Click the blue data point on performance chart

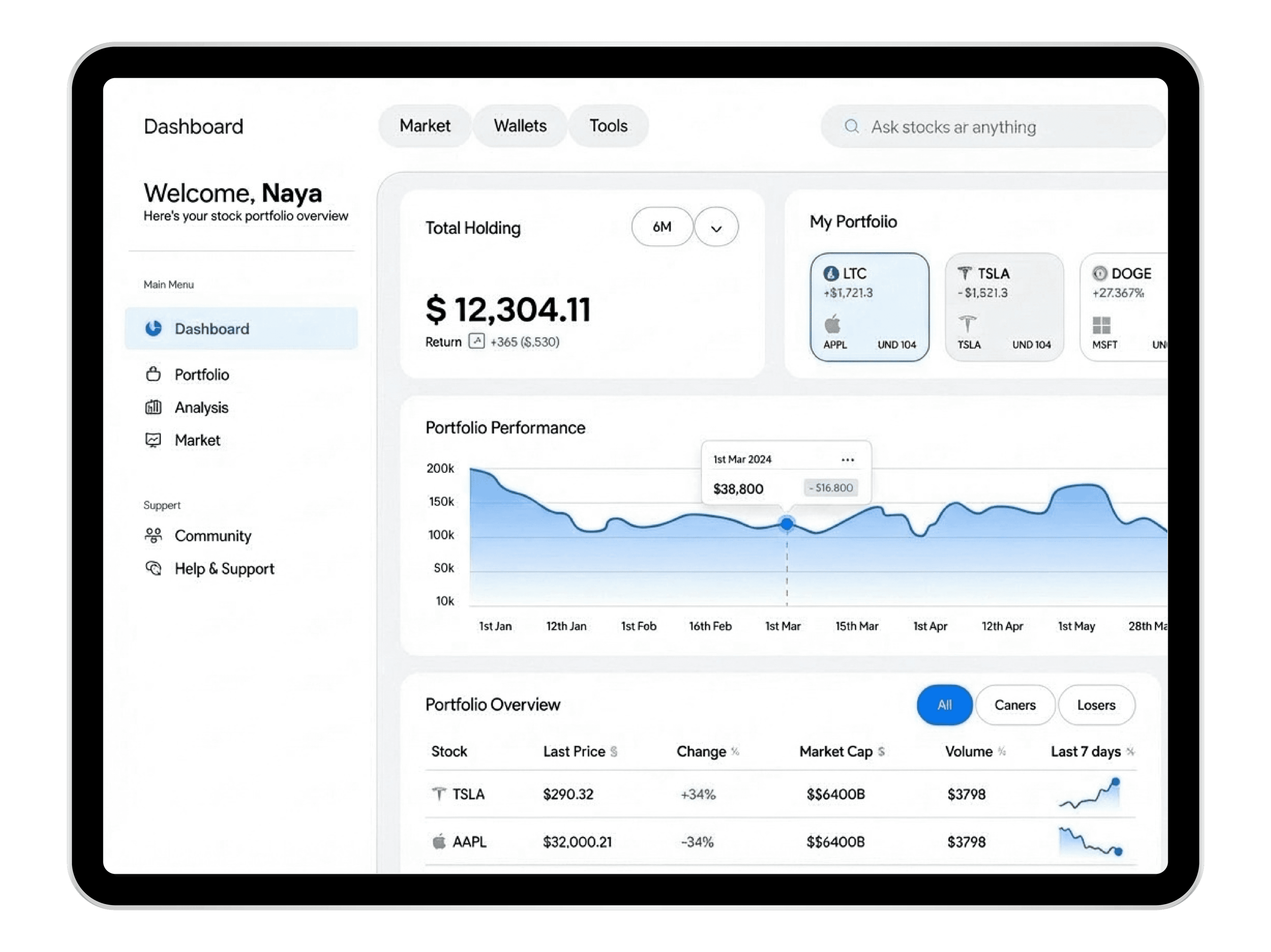787,524
